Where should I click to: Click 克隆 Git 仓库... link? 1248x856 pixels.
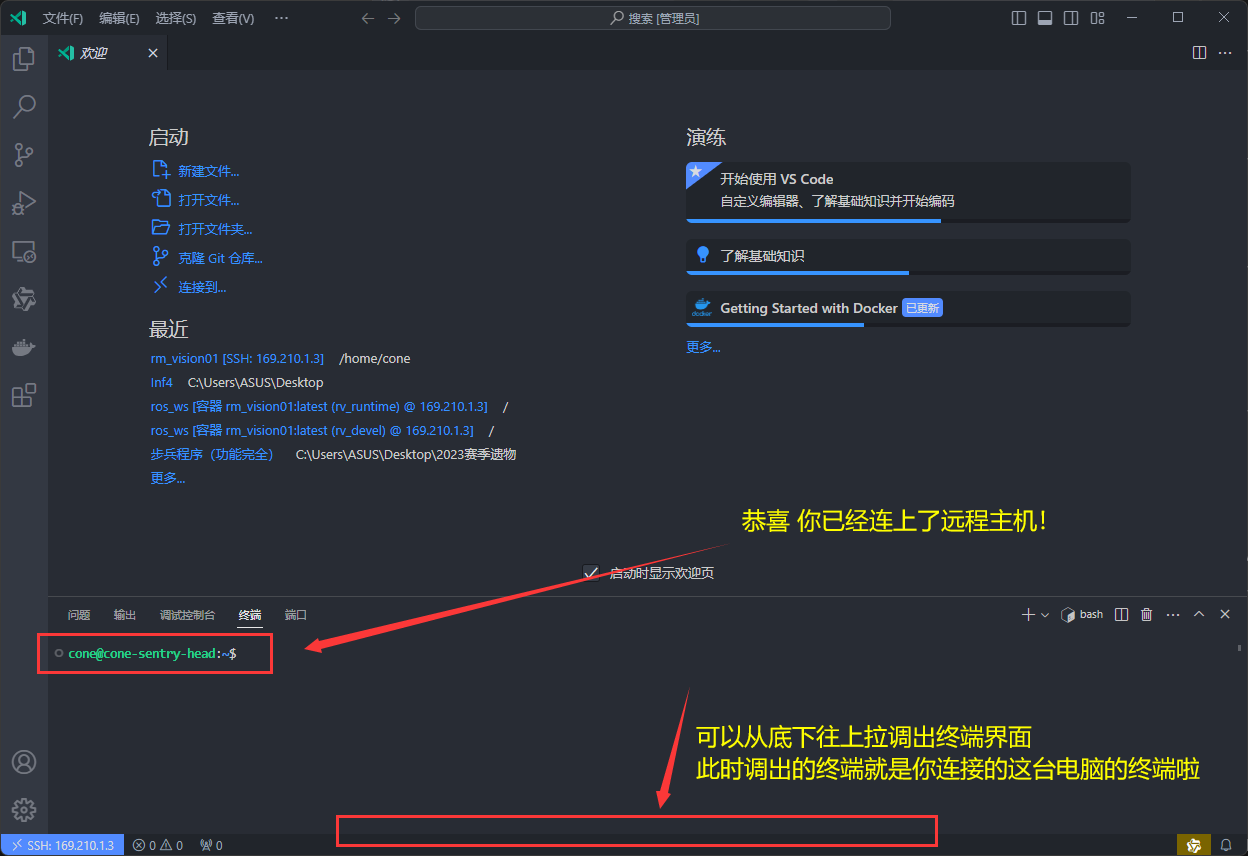coord(220,258)
